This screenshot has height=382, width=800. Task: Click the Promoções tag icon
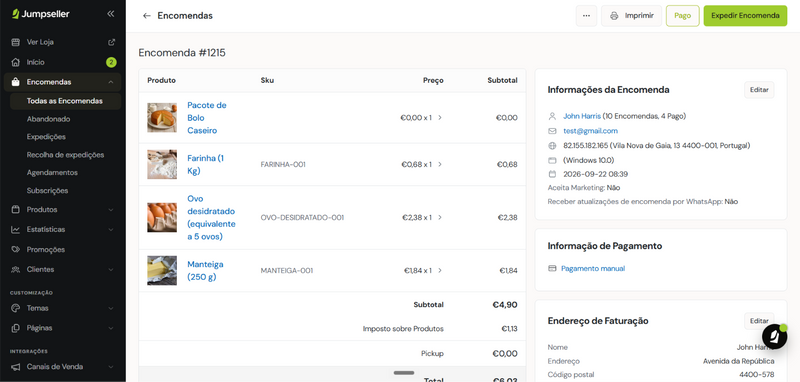pos(16,249)
